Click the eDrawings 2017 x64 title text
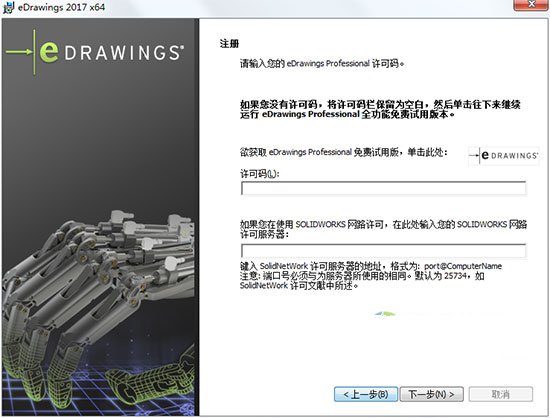The image size is (550, 418). tap(61, 7)
